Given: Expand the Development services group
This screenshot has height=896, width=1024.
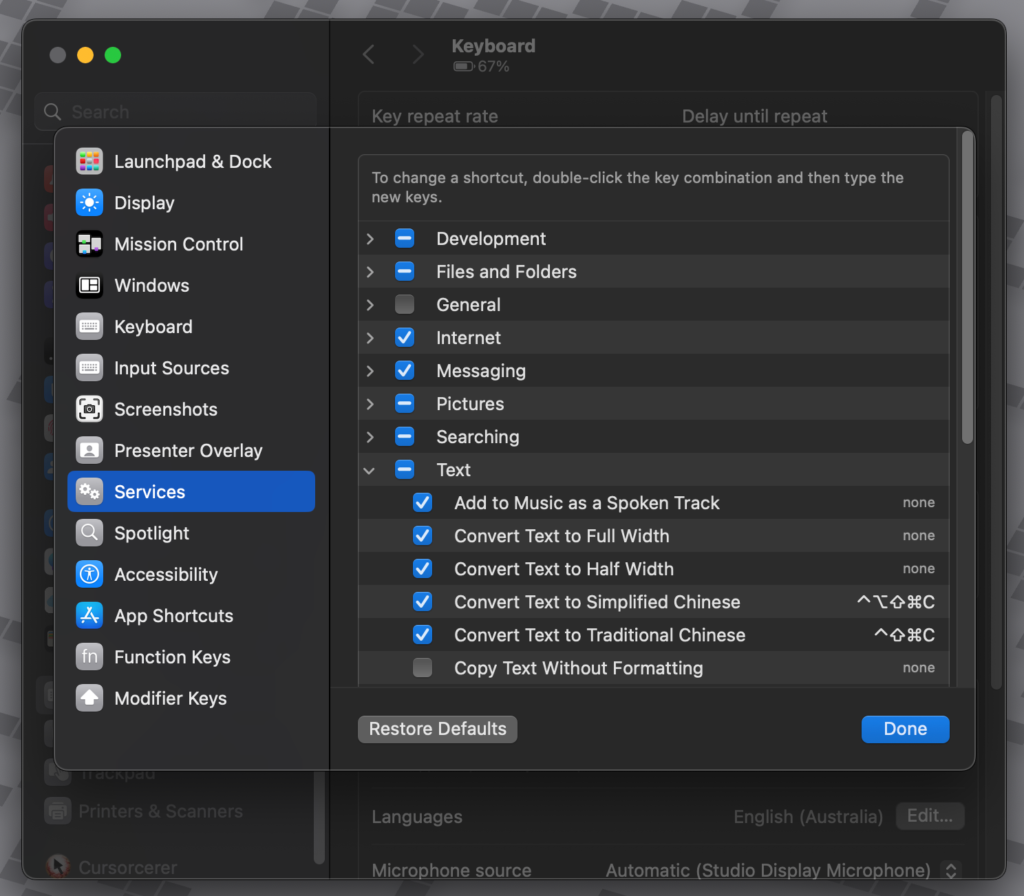Looking at the screenshot, I should click(369, 238).
